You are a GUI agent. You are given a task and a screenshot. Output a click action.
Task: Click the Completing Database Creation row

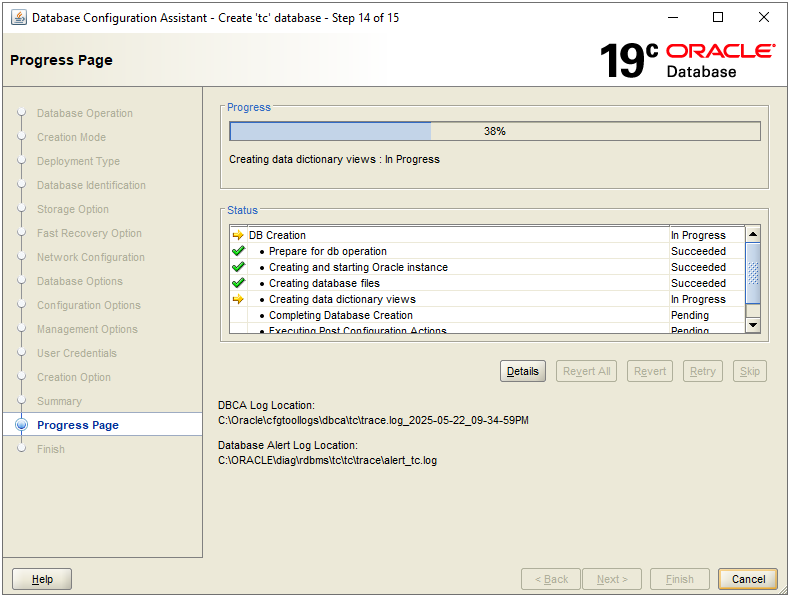(x=487, y=315)
